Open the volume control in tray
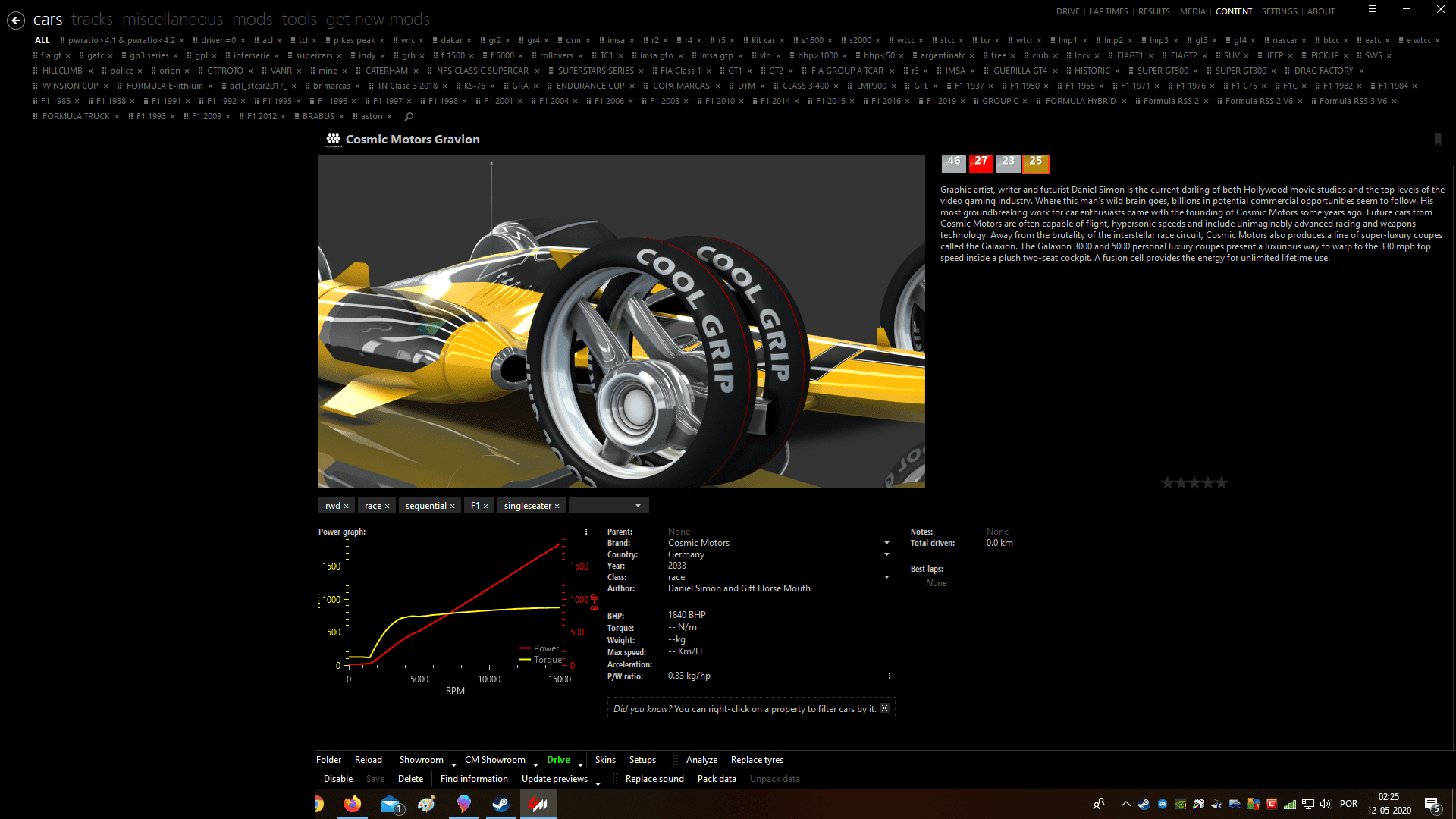Viewport: 1456px width, 819px height. coord(1326,804)
